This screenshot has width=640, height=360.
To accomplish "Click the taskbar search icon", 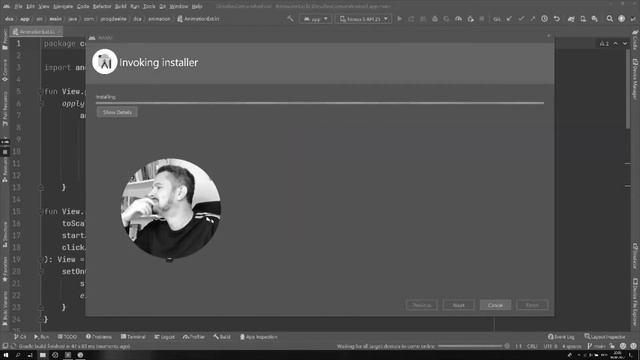I will [18, 355].
